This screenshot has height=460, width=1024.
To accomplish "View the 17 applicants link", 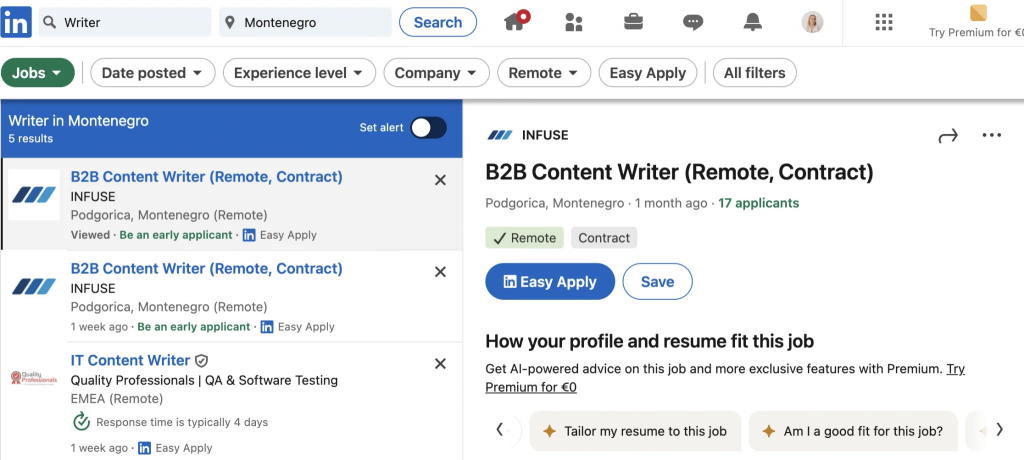I will 758,203.
